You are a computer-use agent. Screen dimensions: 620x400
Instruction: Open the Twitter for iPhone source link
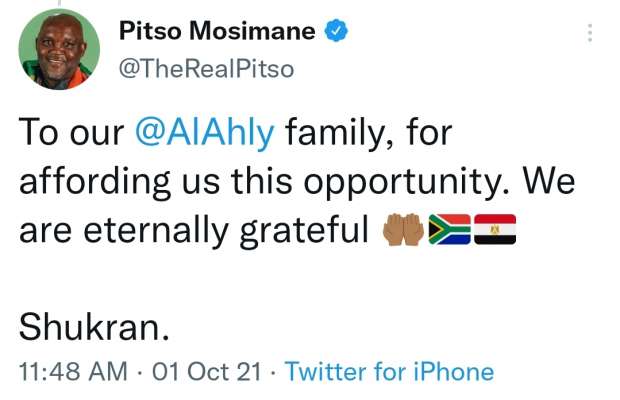(390, 372)
